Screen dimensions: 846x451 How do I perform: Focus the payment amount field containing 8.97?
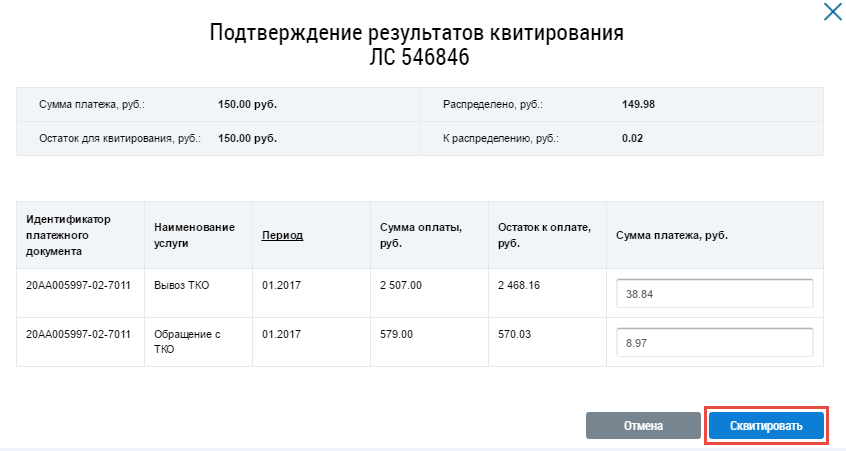pyautogui.click(x=714, y=342)
